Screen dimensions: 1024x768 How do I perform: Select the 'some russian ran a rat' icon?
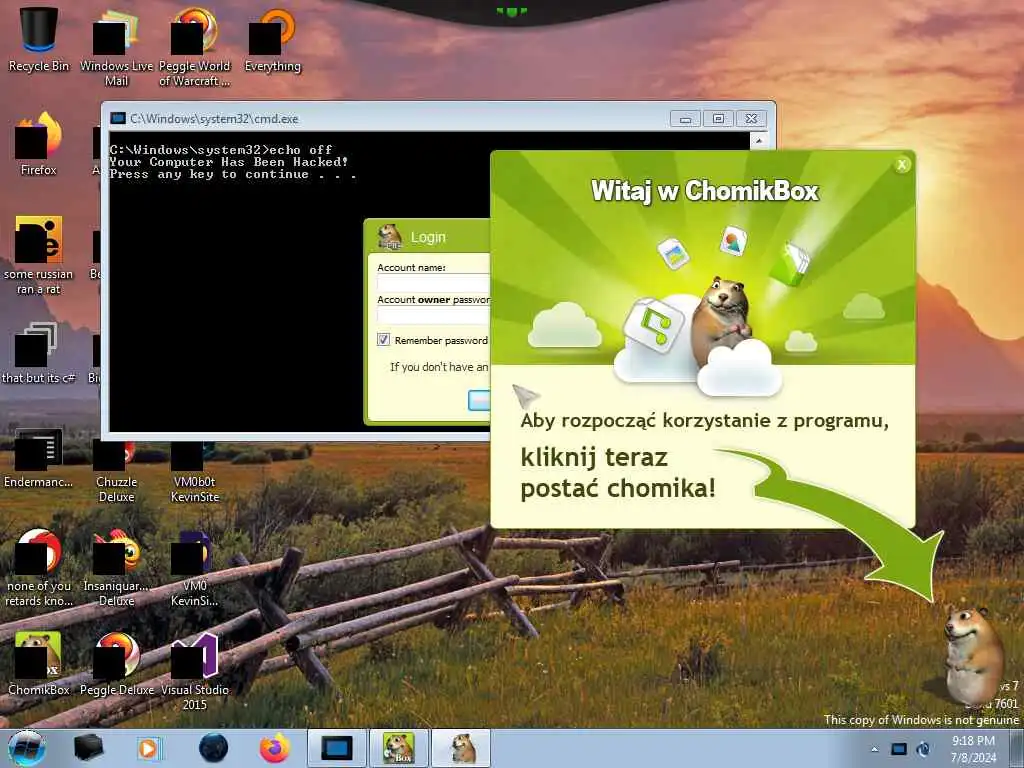click(39, 255)
